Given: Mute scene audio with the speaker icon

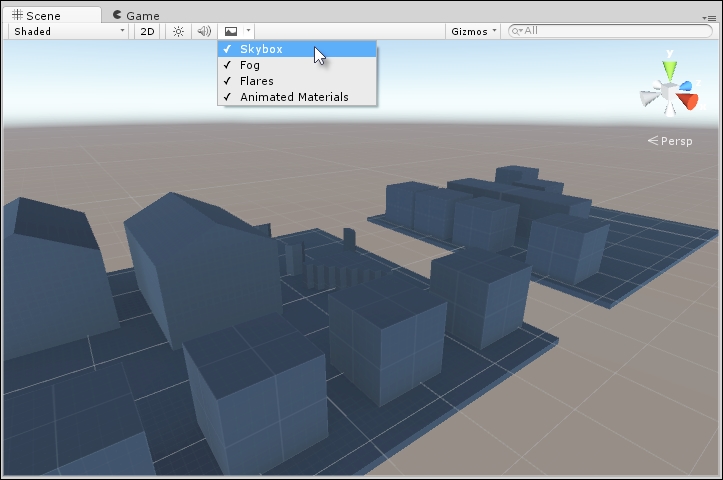Looking at the screenshot, I should coord(203,31).
